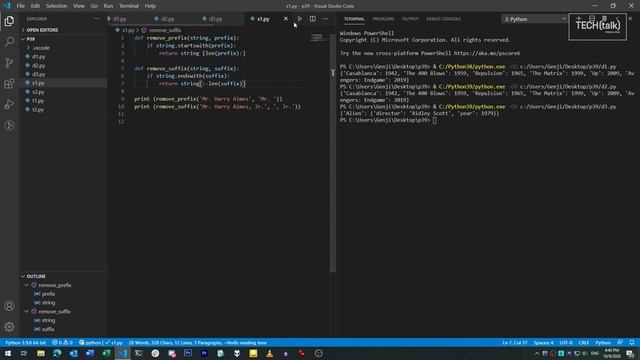
Task: Open the Go menu
Action: [94, 6]
